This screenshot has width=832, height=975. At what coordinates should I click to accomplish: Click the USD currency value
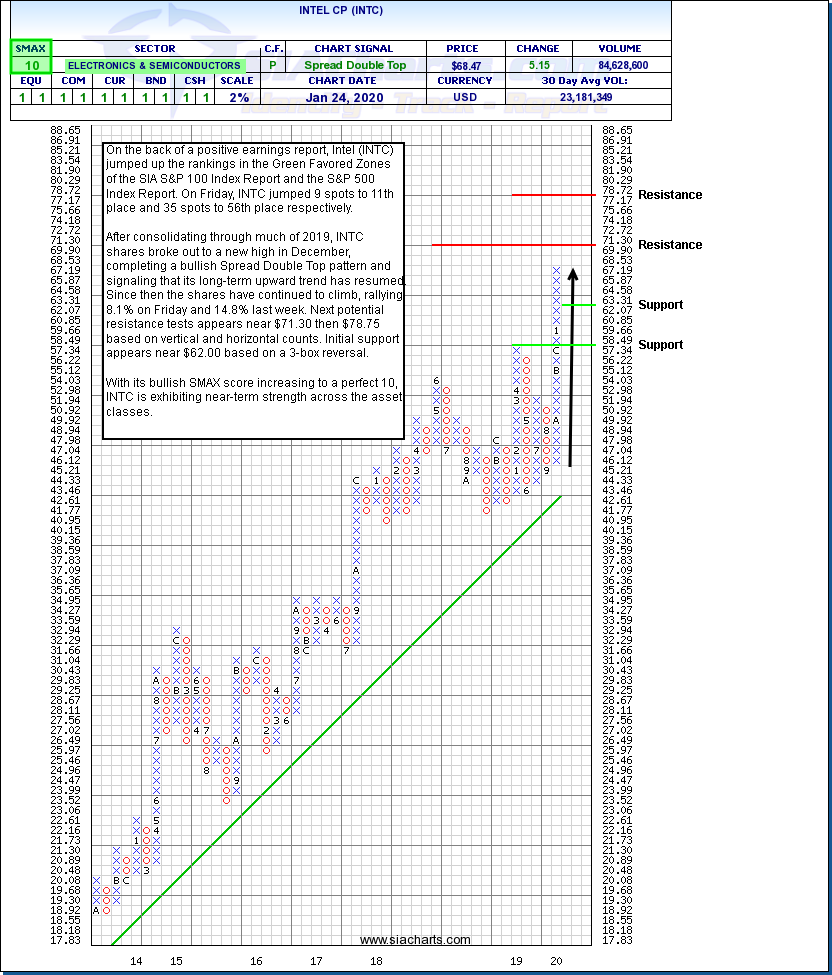tap(467, 97)
